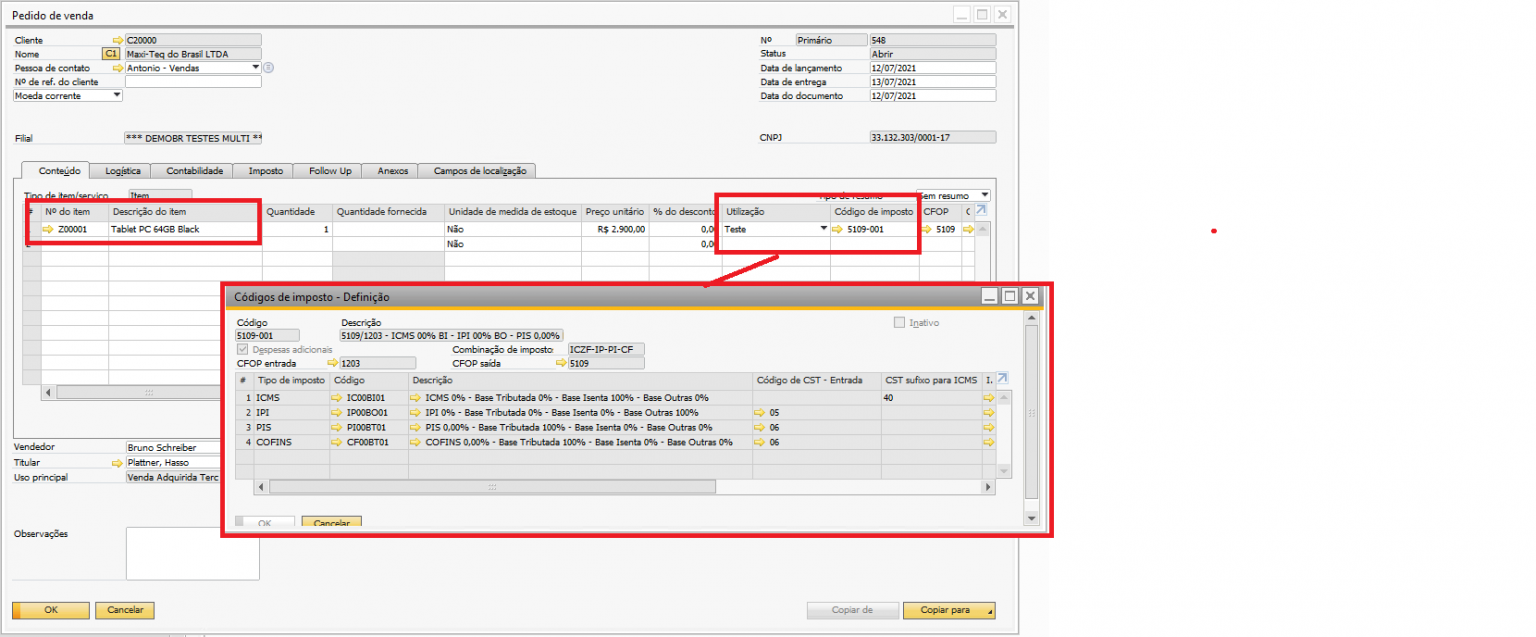This screenshot has height=637, width=1536.
Task: Click the Copiar para button
Action: (948, 610)
